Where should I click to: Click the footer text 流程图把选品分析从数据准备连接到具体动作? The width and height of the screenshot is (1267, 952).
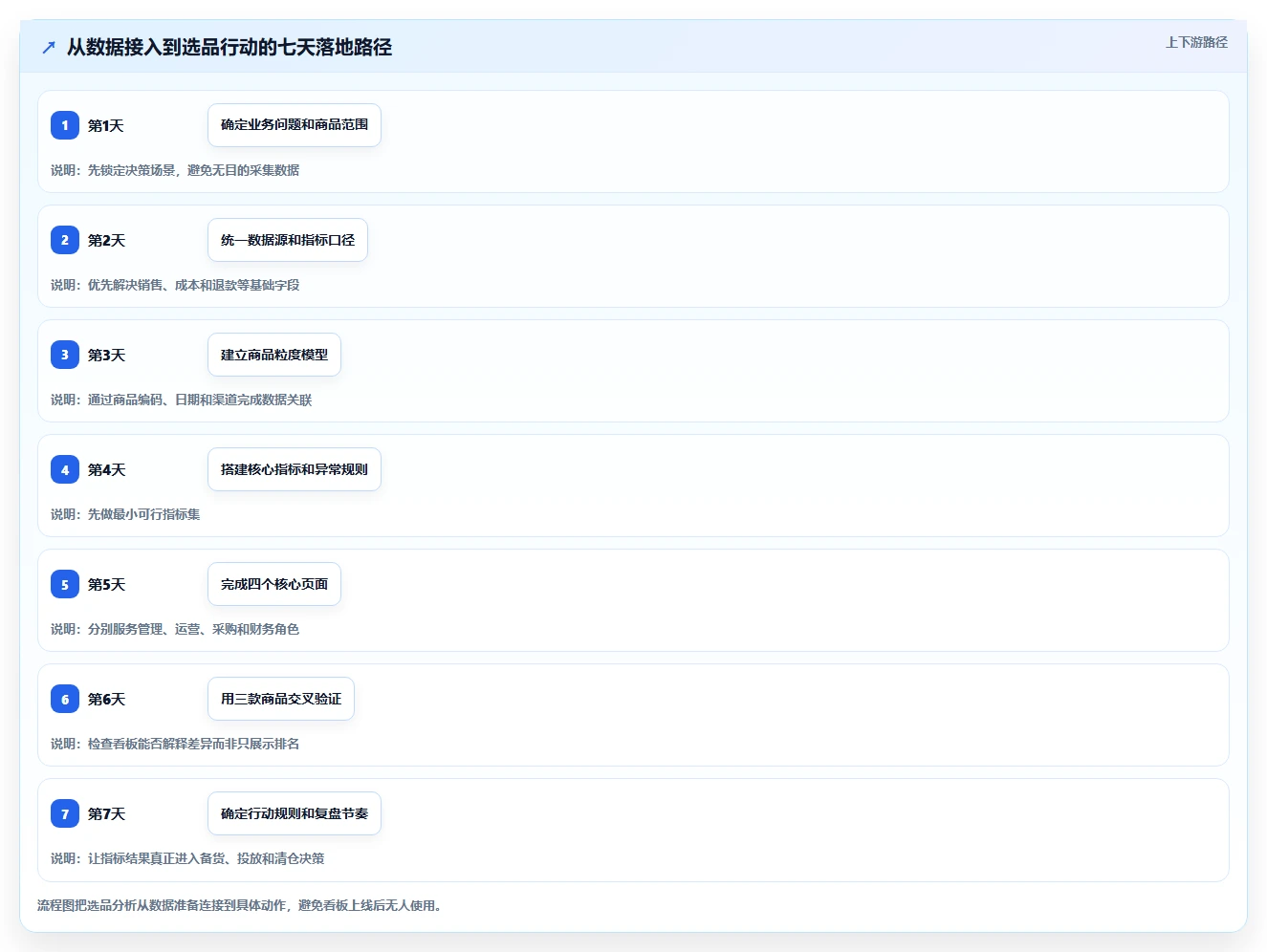(x=162, y=905)
